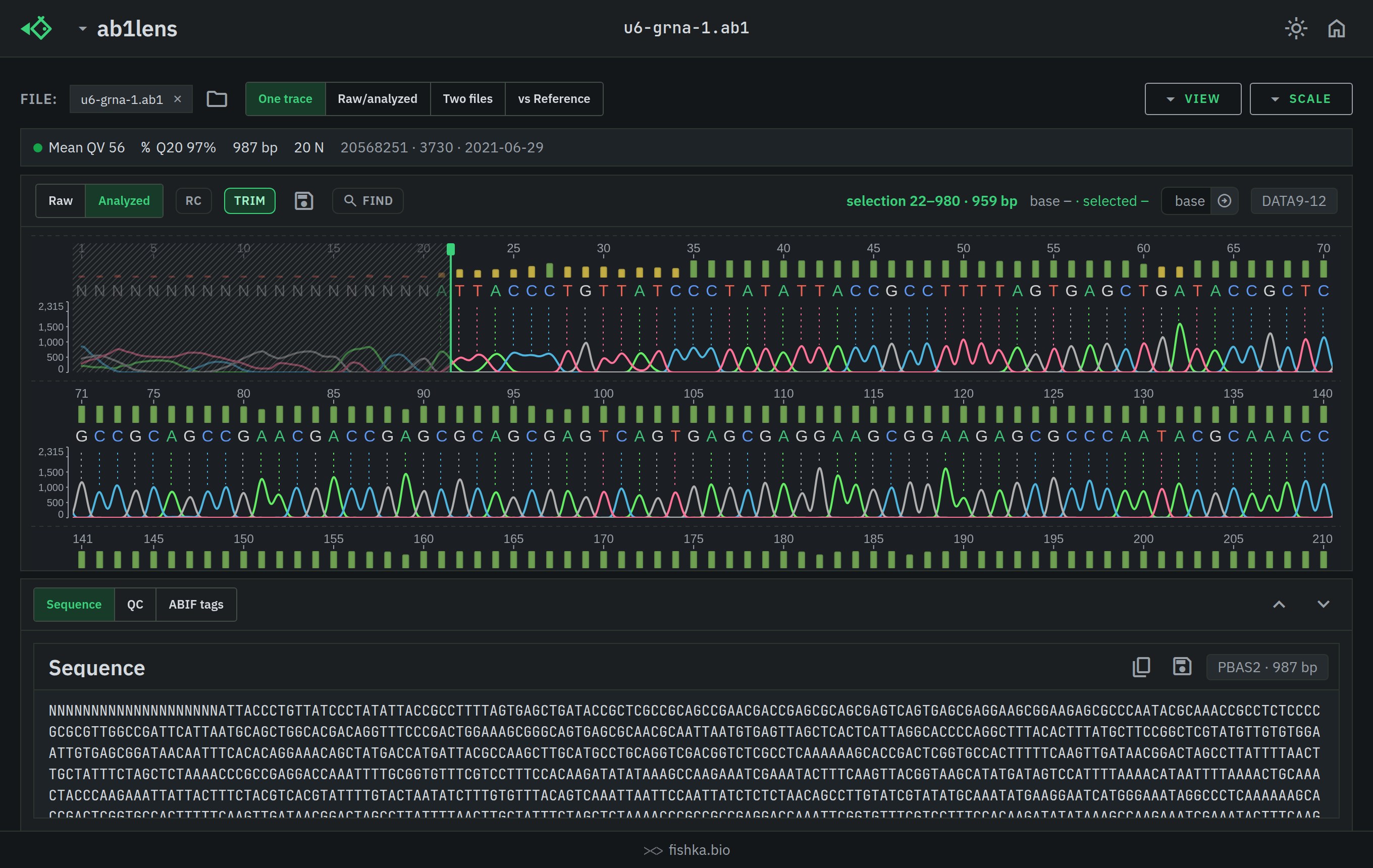Close the u6-grna-1.ab1 file chip
The image size is (1373, 868).
pyautogui.click(x=177, y=99)
